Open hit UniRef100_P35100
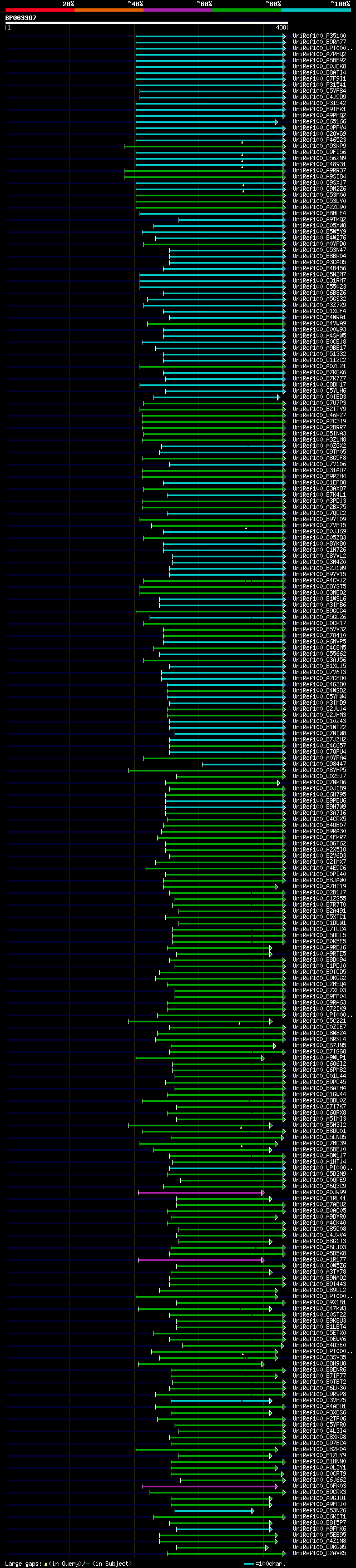The width and height of the screenshot is (356, 1568). pyautogui.click(x=319, y=36)
